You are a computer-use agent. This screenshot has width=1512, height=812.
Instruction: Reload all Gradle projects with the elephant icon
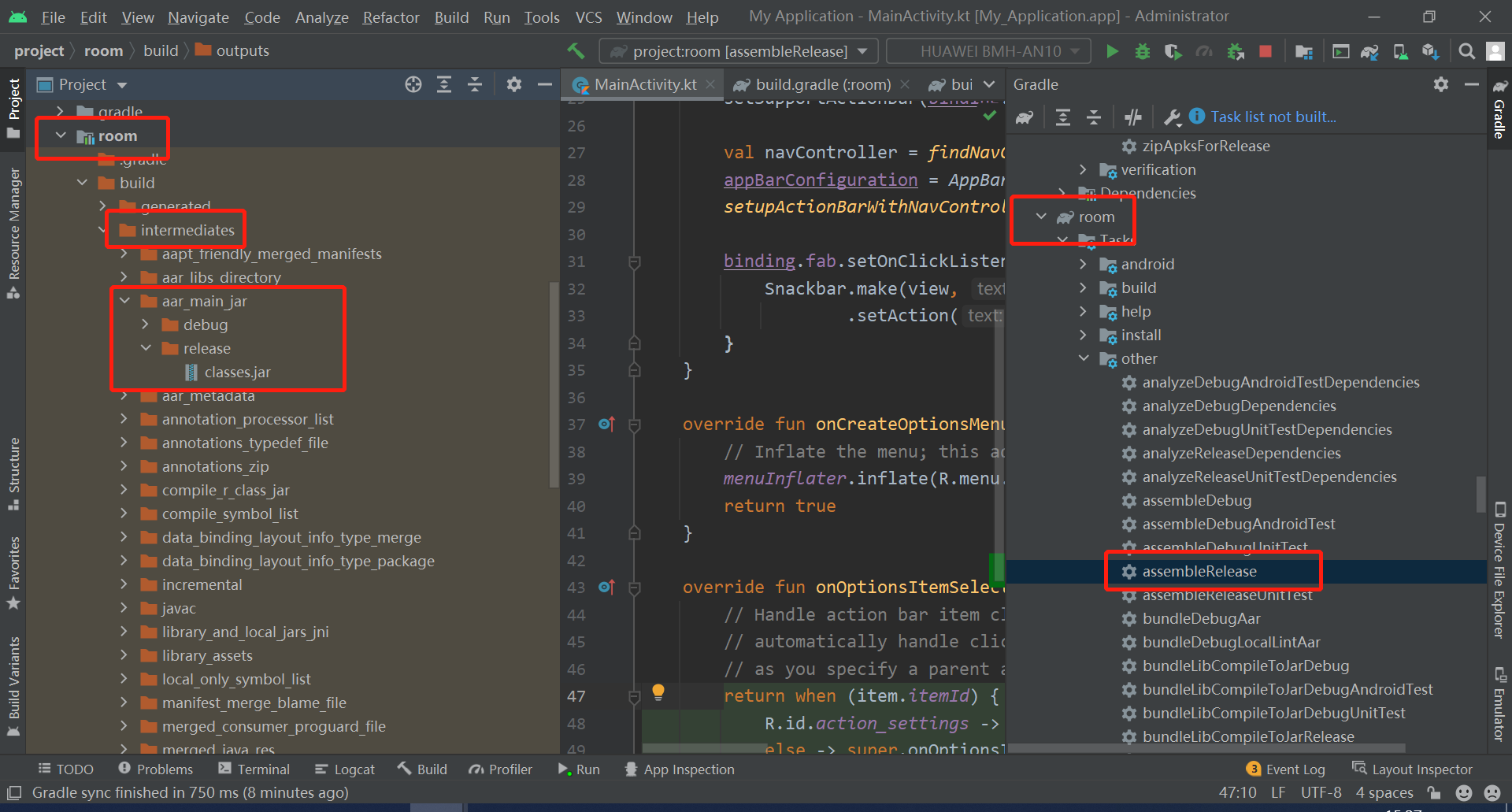1025,117
